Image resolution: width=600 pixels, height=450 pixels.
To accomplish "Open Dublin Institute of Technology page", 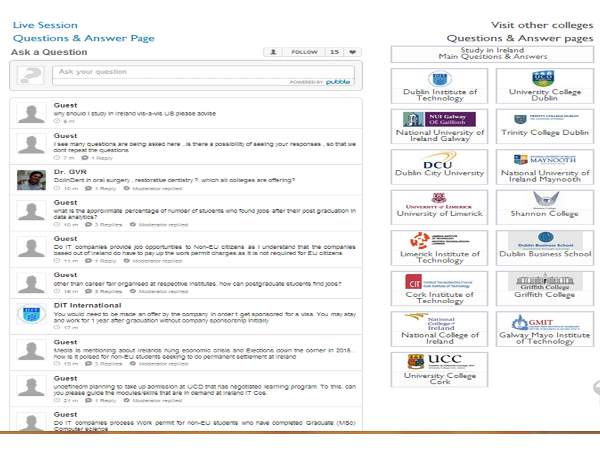I will [x=439, y=86].
